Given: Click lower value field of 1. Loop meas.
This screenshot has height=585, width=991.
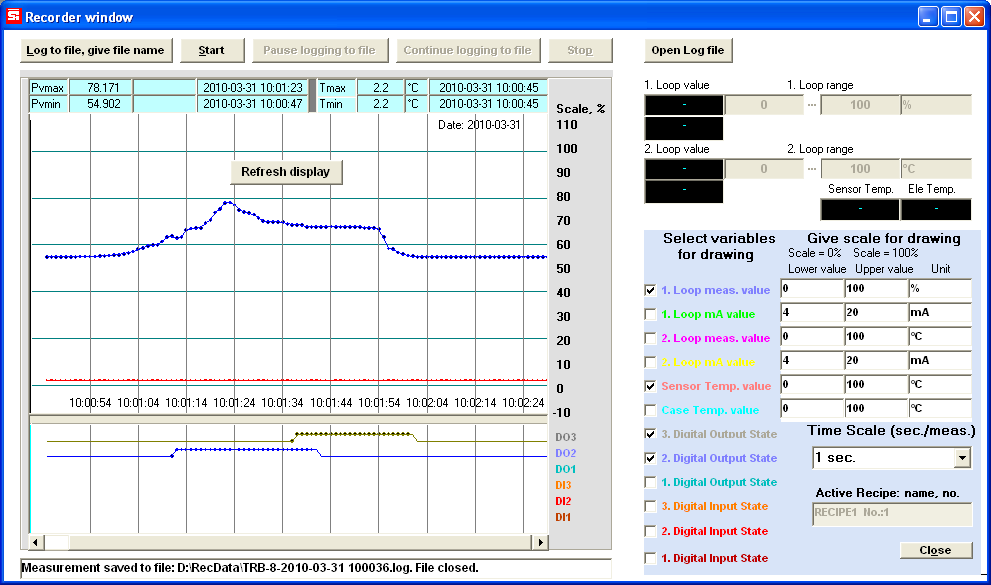Looking at the screenshot, I should click(x=812, y=289).
